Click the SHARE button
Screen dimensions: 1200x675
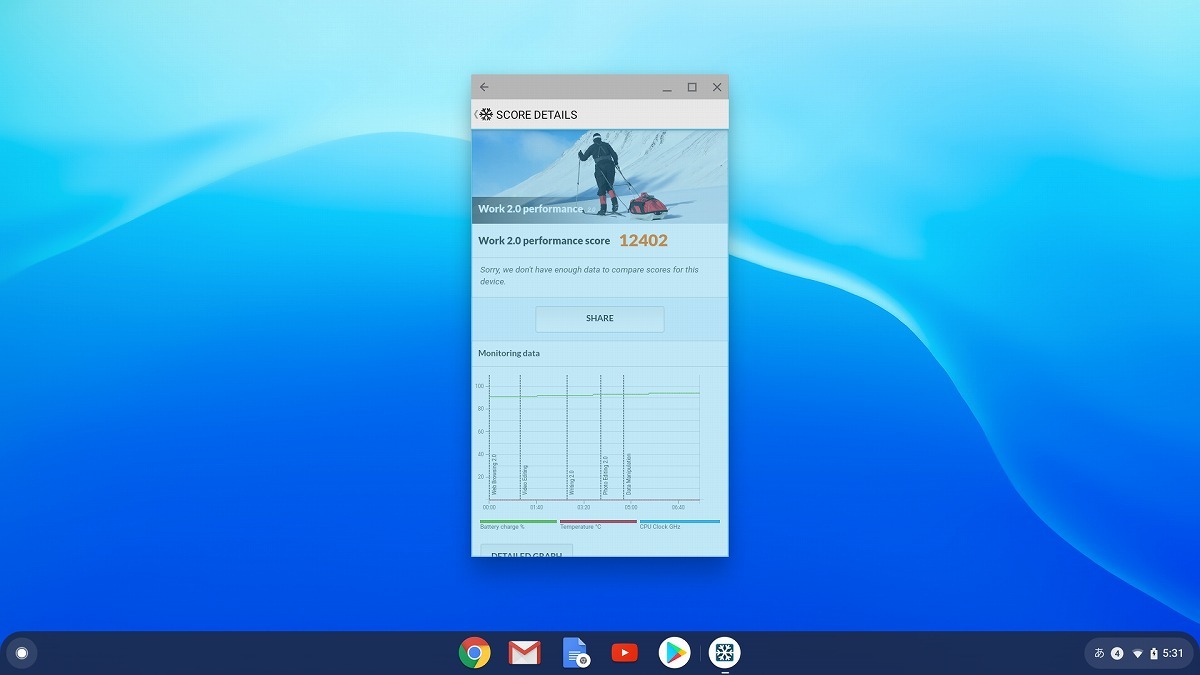600,318
